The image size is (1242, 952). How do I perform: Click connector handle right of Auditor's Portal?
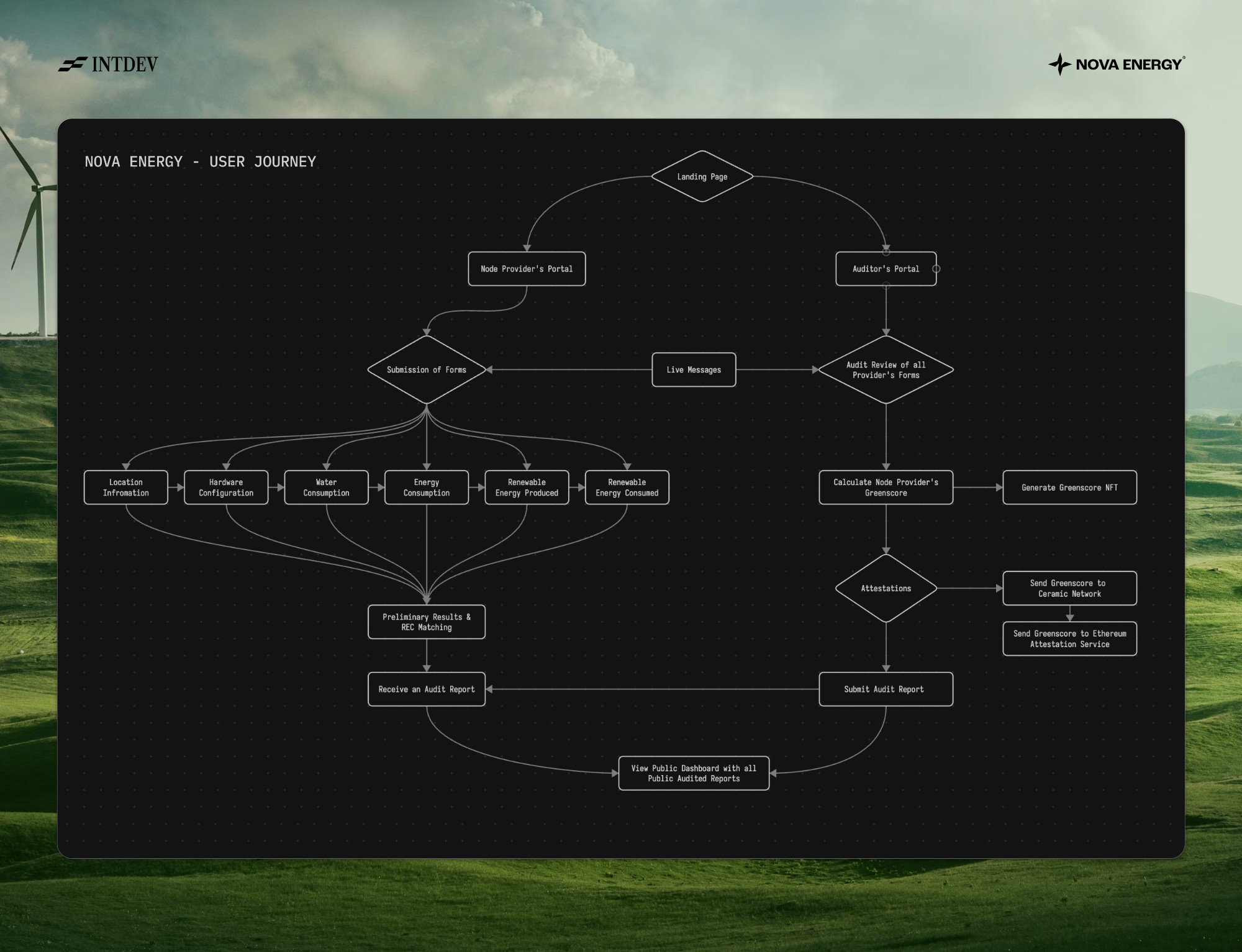936,269
